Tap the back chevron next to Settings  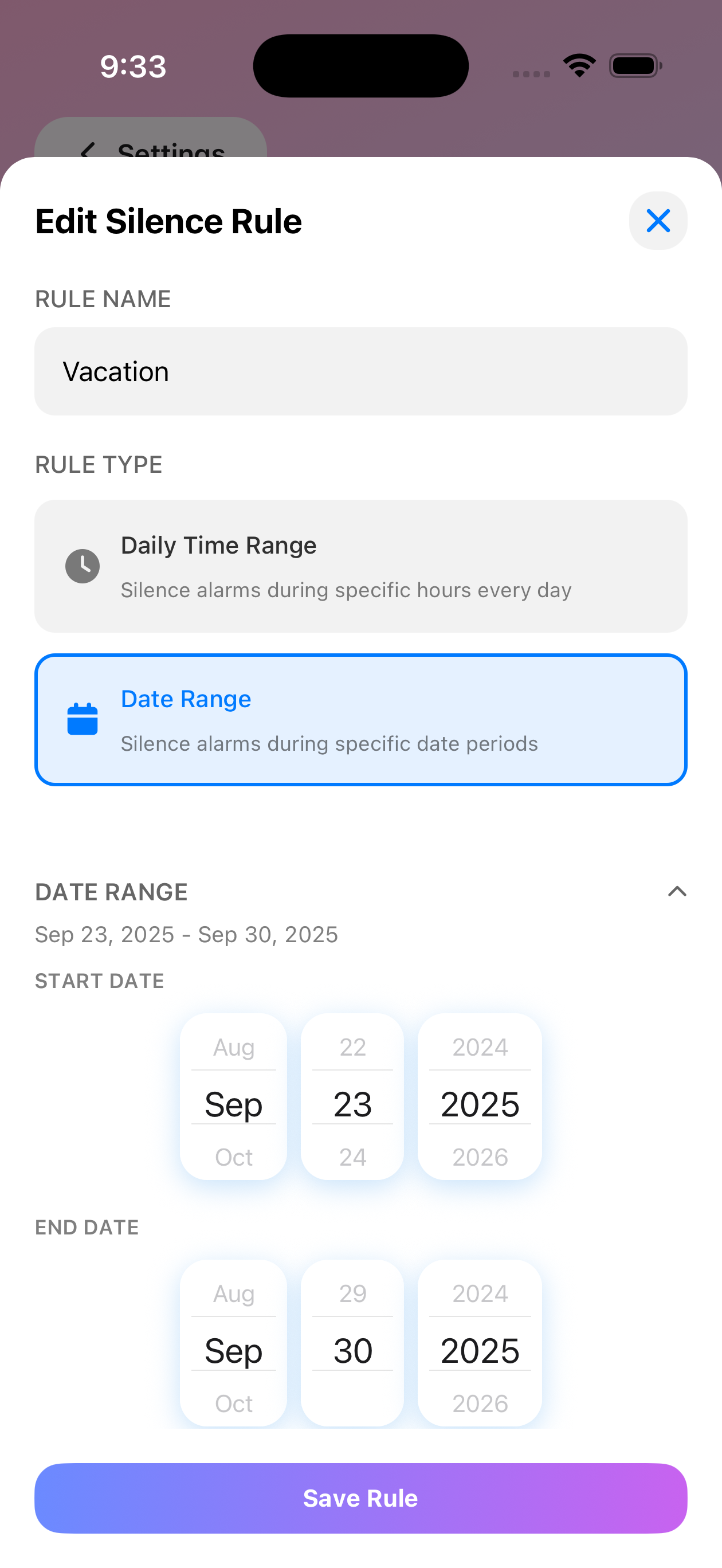tap(88, 150)
